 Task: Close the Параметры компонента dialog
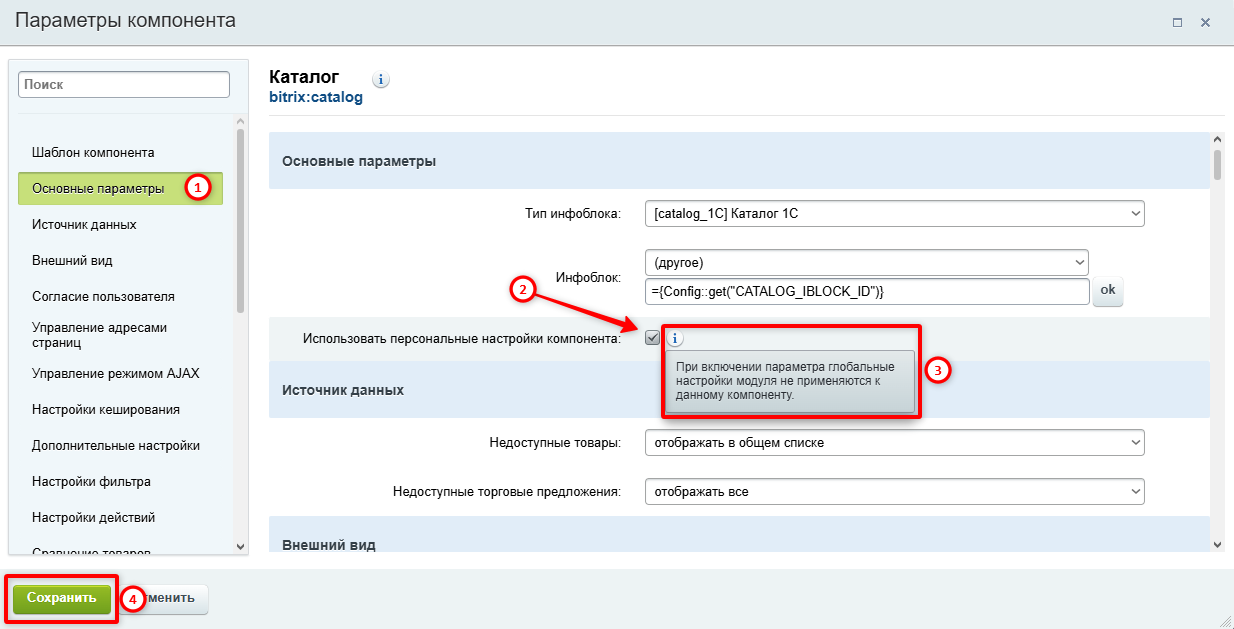click(1206, 22)
